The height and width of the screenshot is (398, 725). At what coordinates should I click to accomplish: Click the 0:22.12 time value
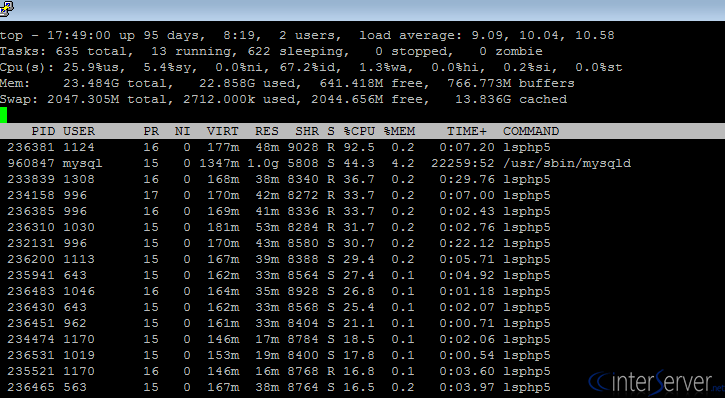click(467, 243)
